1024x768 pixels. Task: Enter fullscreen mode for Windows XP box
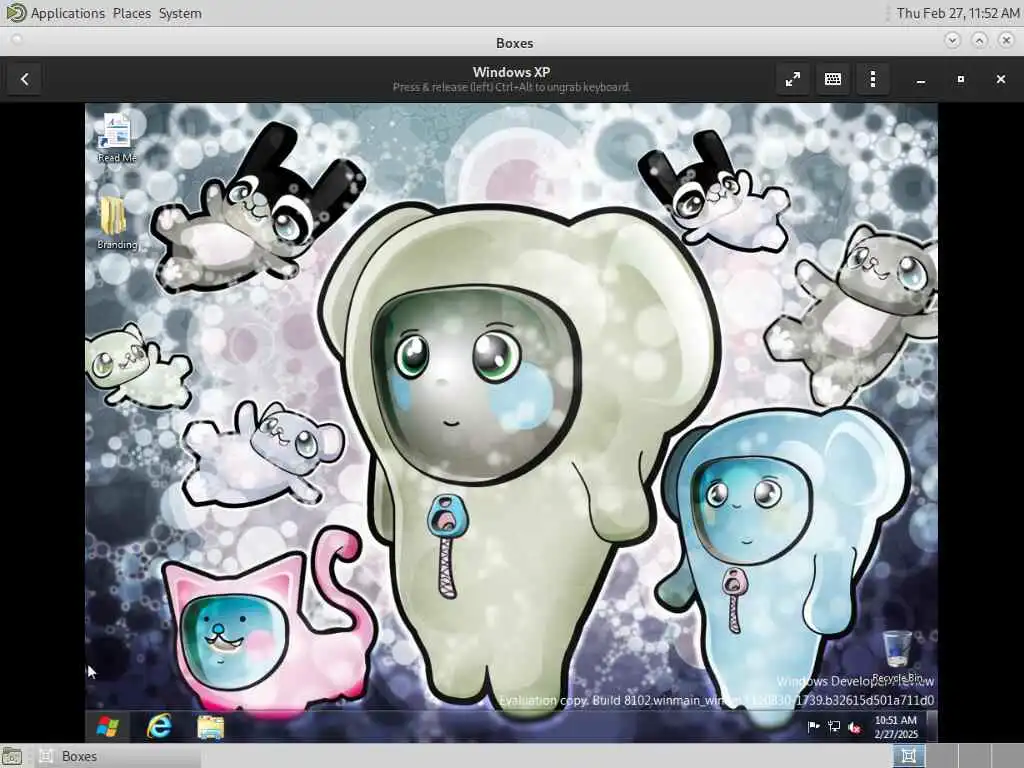tap(792, 79)
